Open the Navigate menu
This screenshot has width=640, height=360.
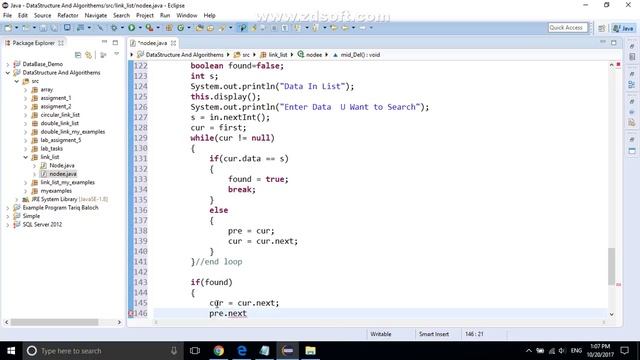(x=96, y=16)
